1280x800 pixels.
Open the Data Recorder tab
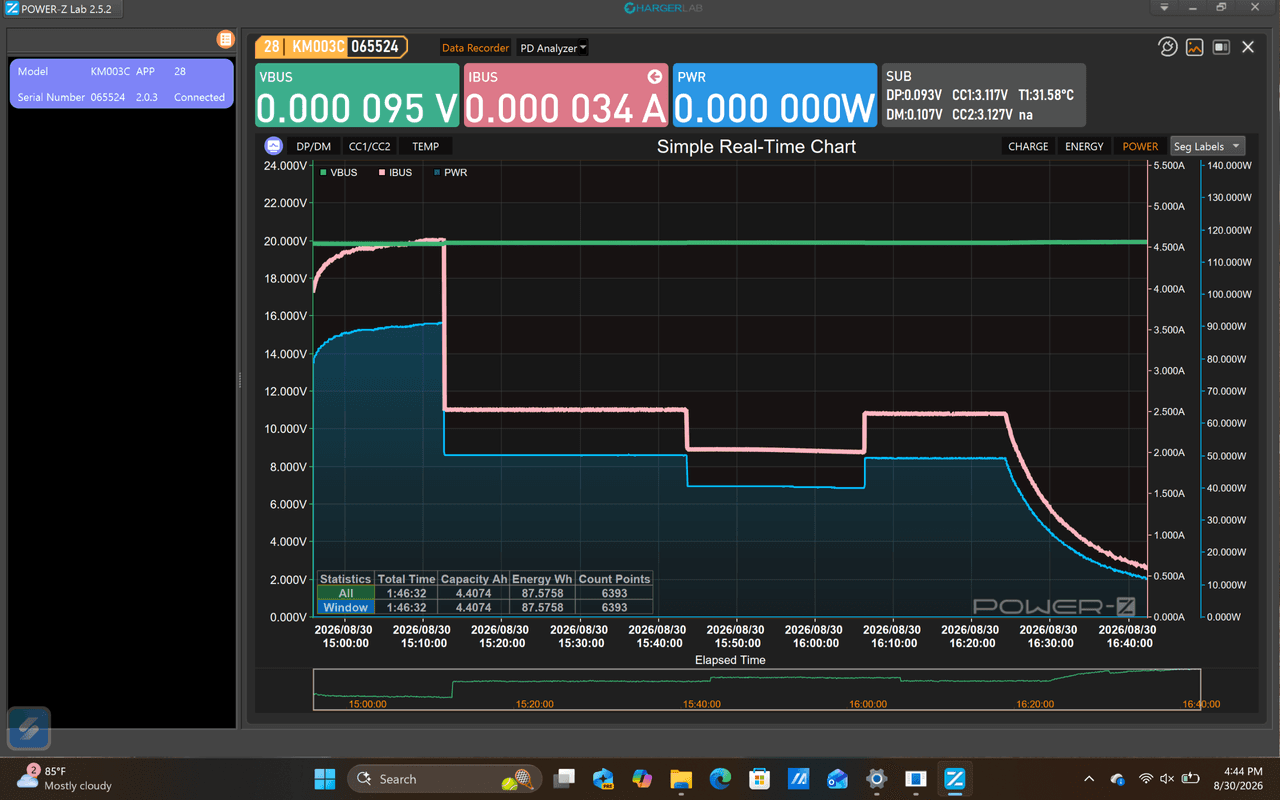tap(475, 48)
